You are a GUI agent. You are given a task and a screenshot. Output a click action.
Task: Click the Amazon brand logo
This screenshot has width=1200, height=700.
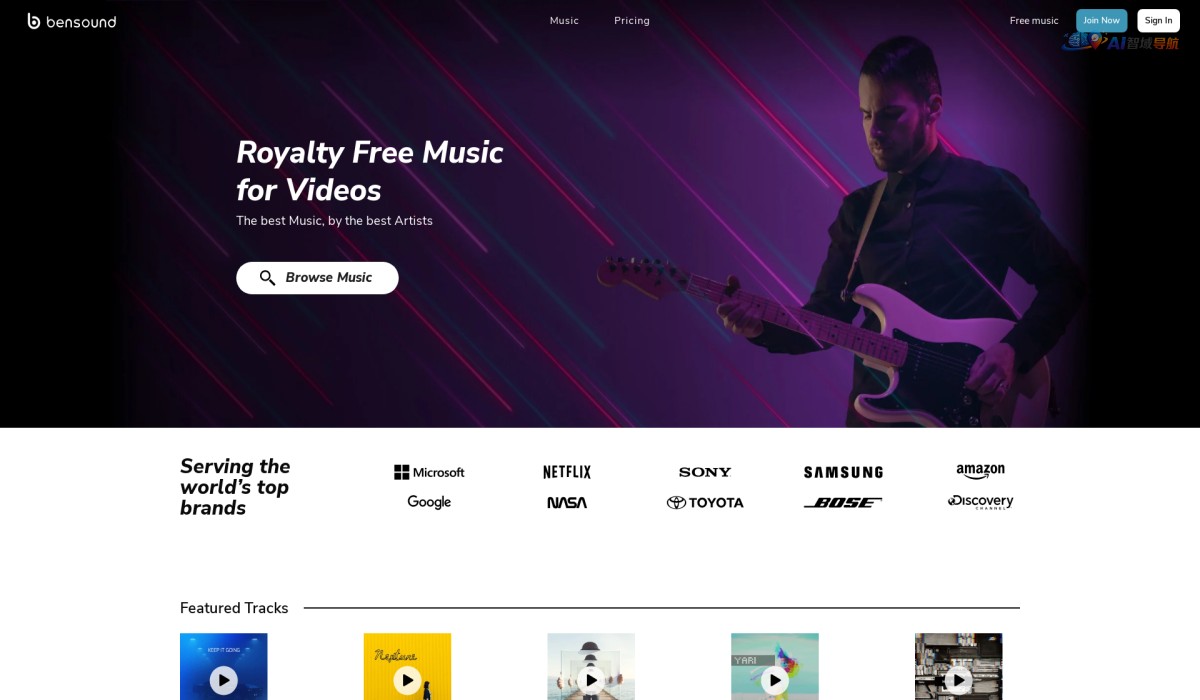pyautogui.click(x=980, y=472)
